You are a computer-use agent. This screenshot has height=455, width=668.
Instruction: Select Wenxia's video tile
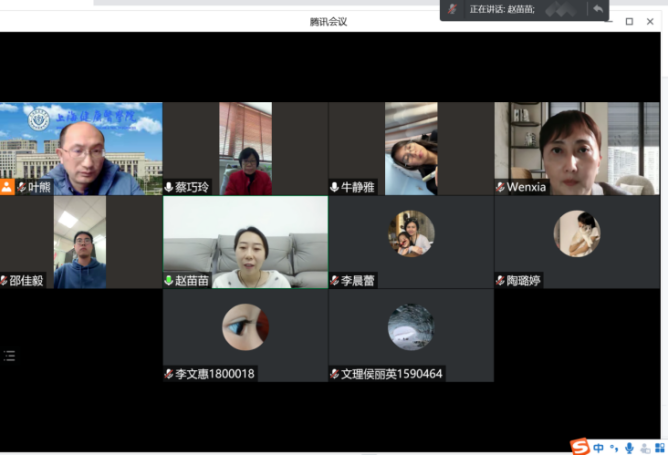tap(577, 148)
